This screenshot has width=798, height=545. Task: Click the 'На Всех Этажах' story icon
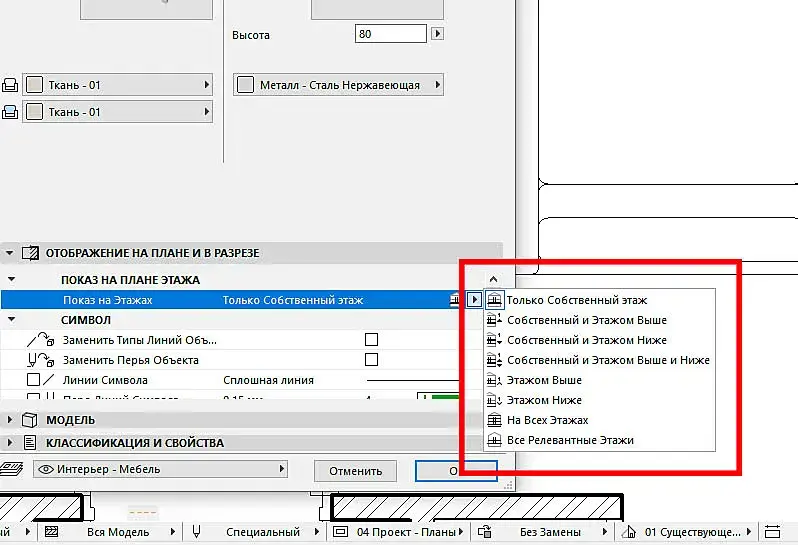[x=494, y=420]
